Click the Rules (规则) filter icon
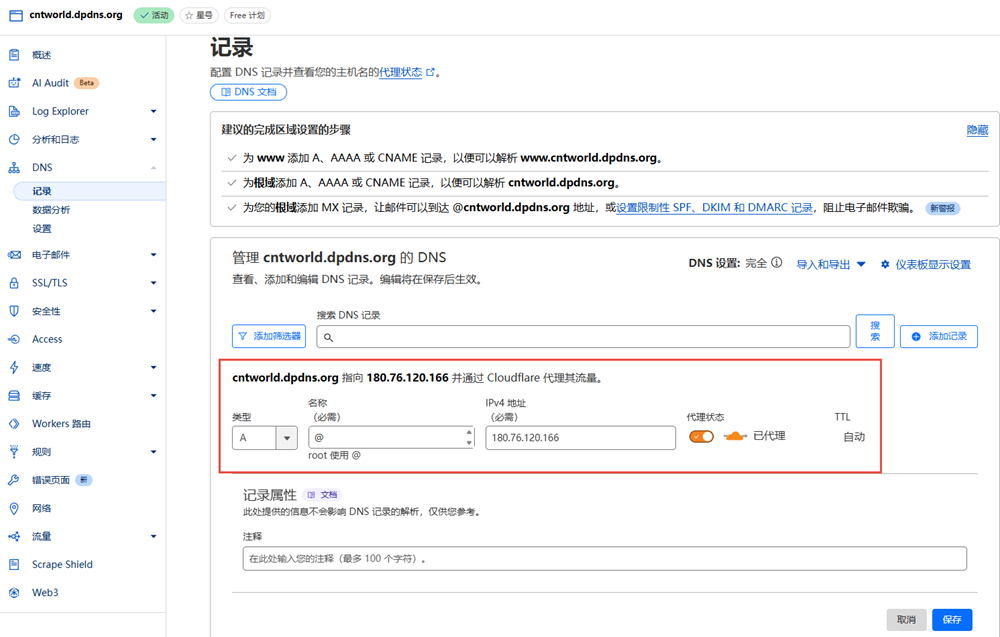 14,452
